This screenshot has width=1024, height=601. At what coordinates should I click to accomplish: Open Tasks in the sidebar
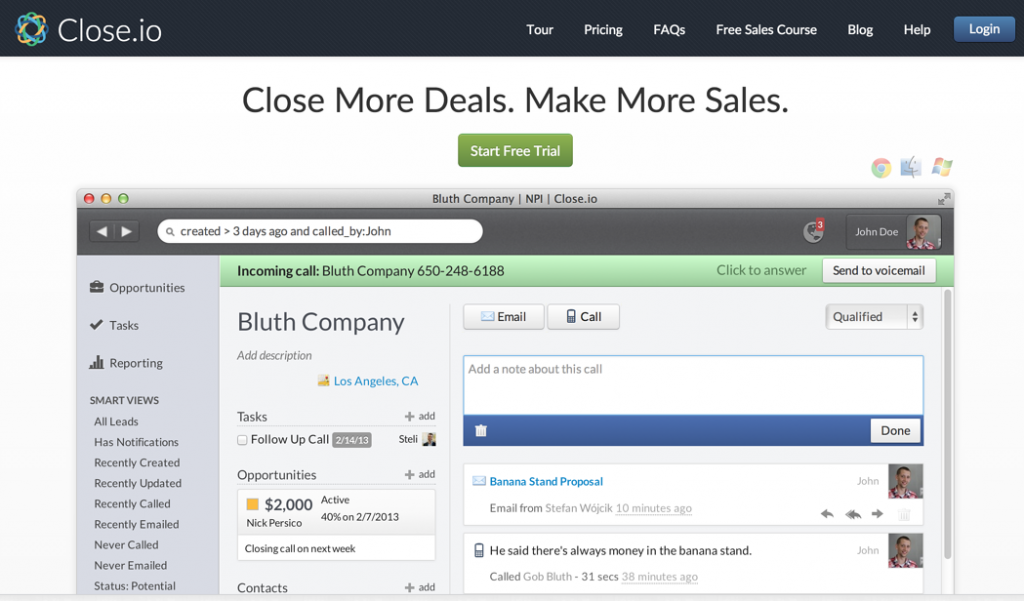coord(114,325)
